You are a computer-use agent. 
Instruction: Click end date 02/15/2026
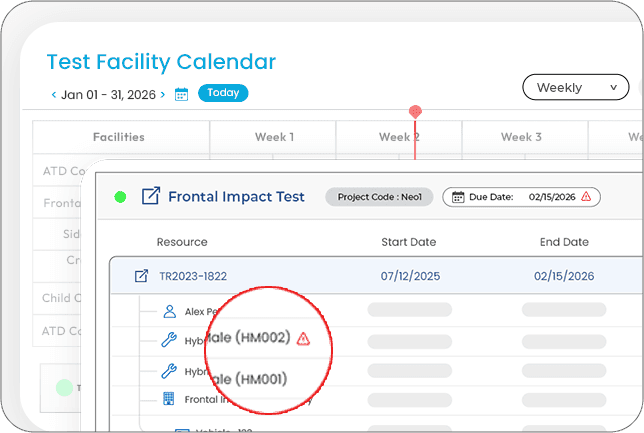[564, 276]
